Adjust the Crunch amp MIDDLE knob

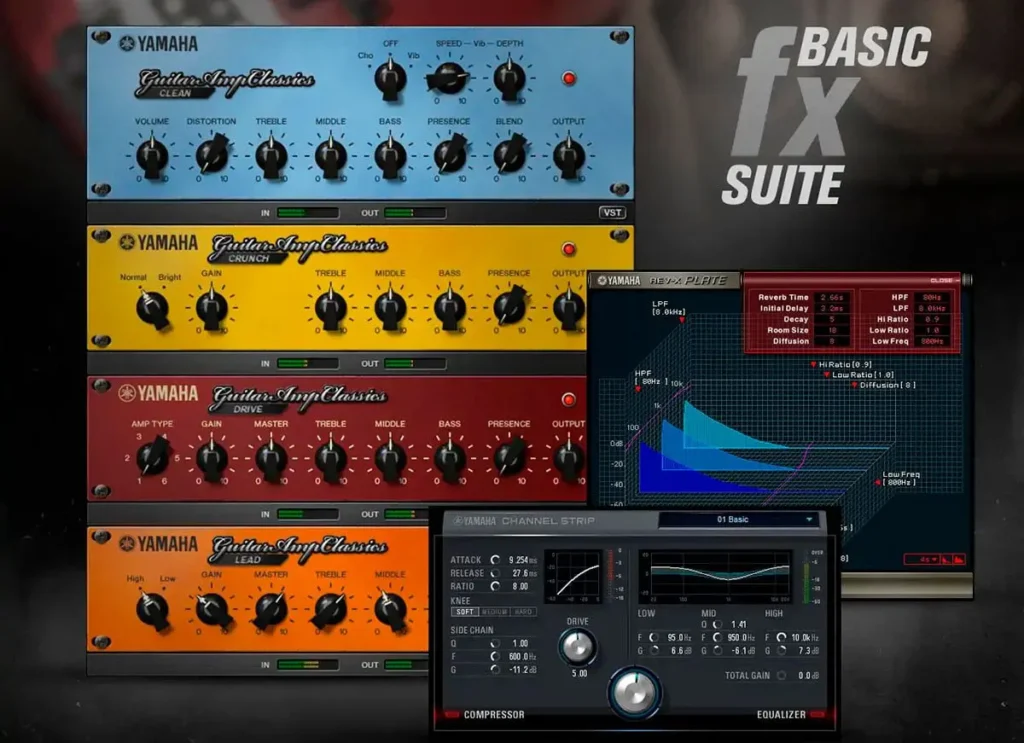point(390,308)
